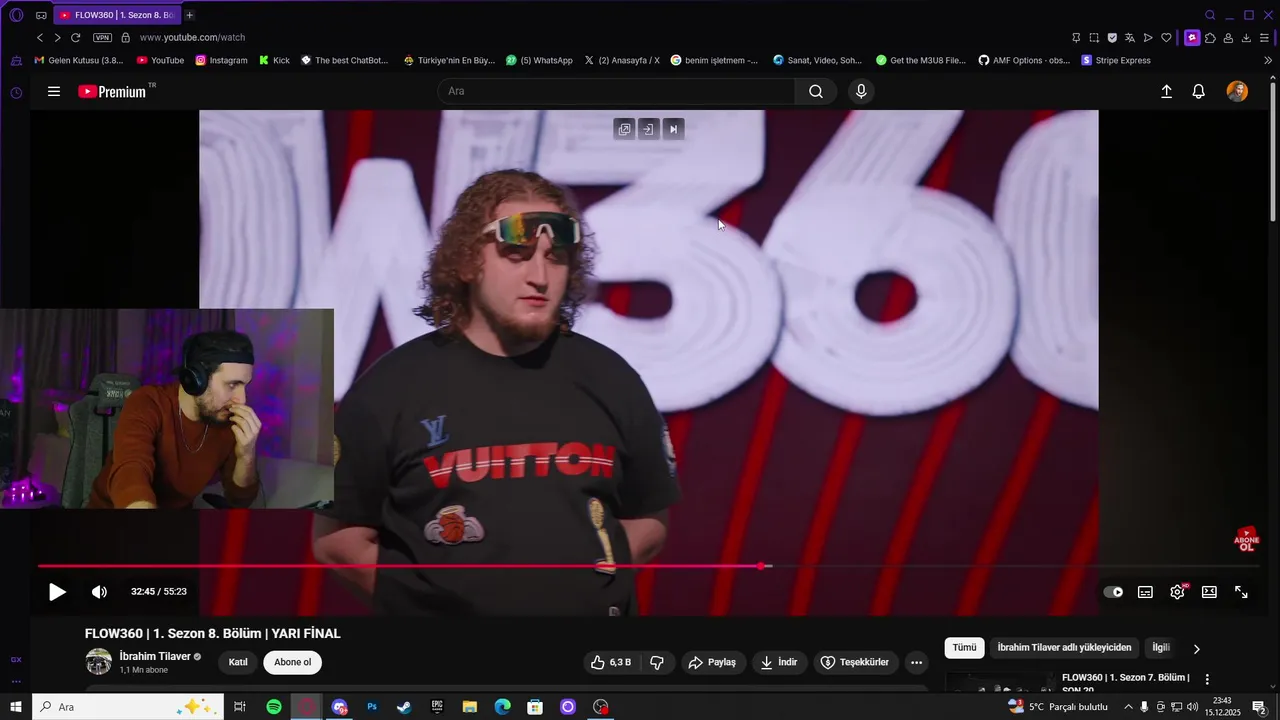Open Spotify from the taskbar

pyautogui.click(x=274, y=707)
